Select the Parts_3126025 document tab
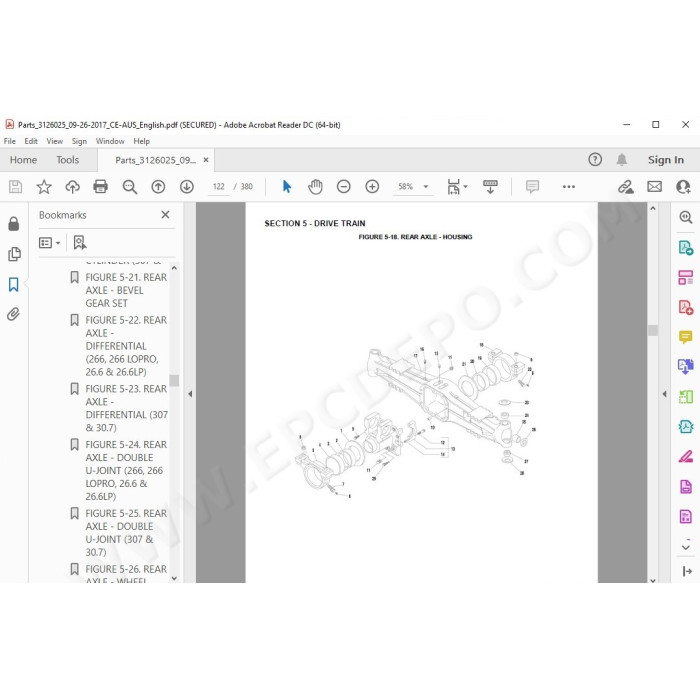This screenshot has width=700, height=700. pos(155,160)
